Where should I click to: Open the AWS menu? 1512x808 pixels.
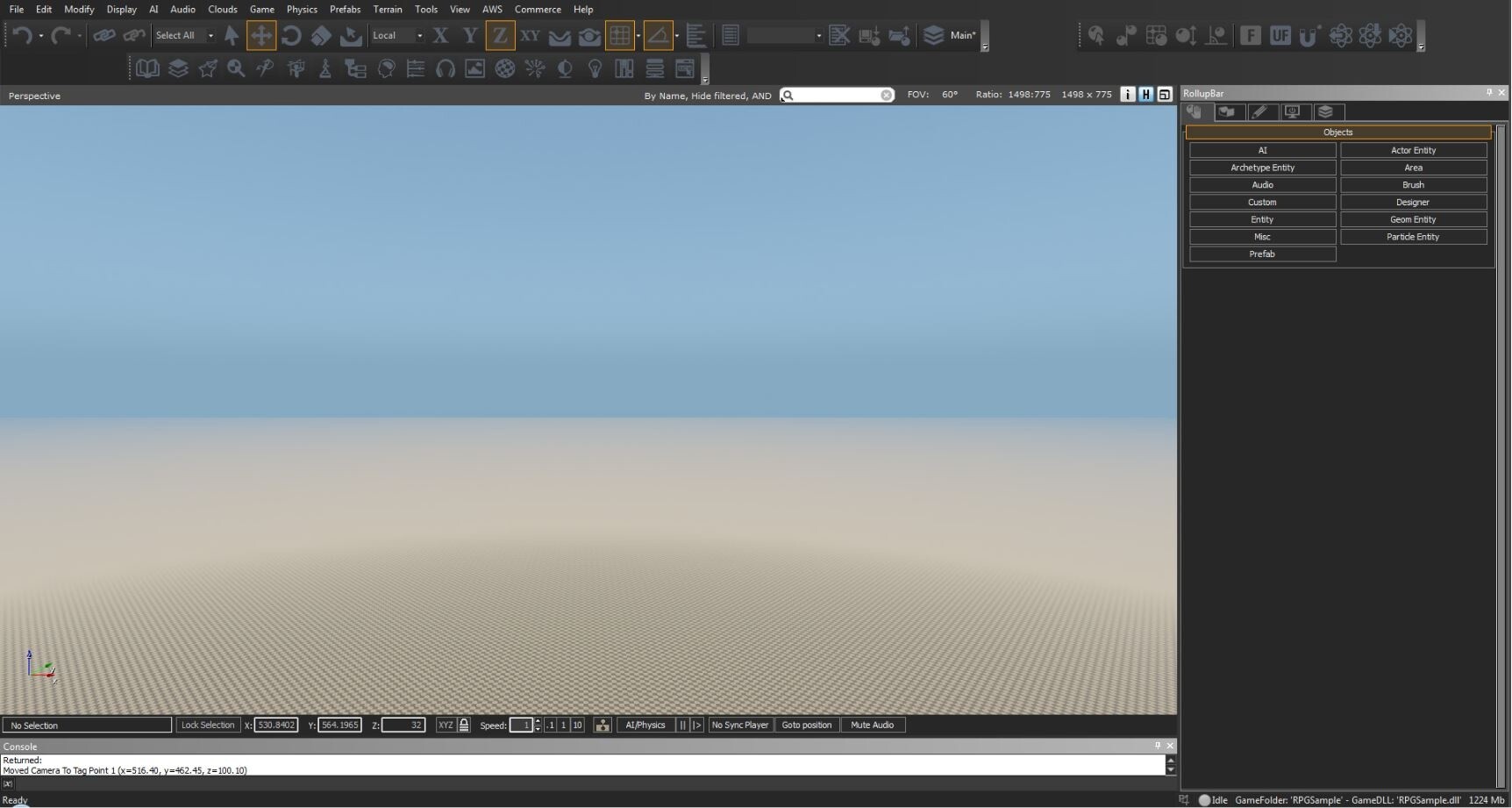click(492, 9)
